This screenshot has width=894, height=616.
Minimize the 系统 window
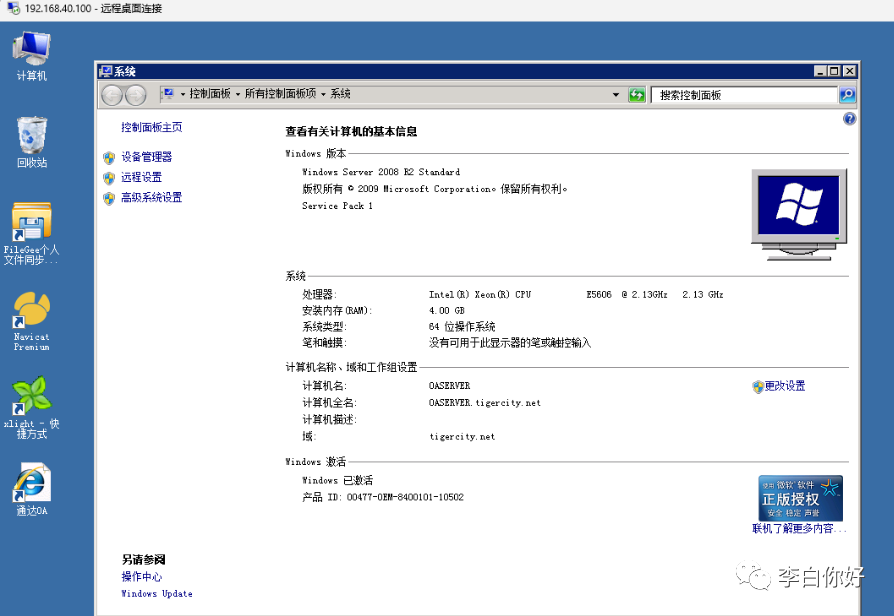pyautogui.click(x=820, y=71)
